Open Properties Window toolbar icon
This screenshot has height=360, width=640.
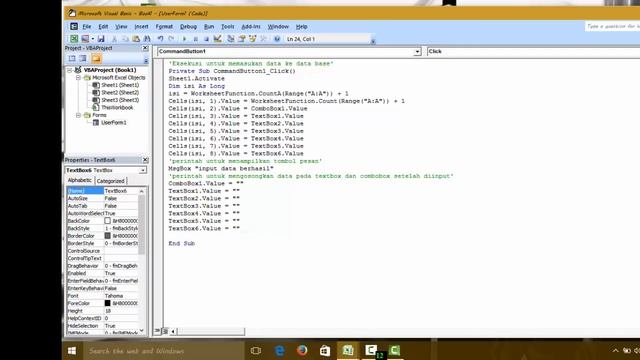click(x=242, y=39)
